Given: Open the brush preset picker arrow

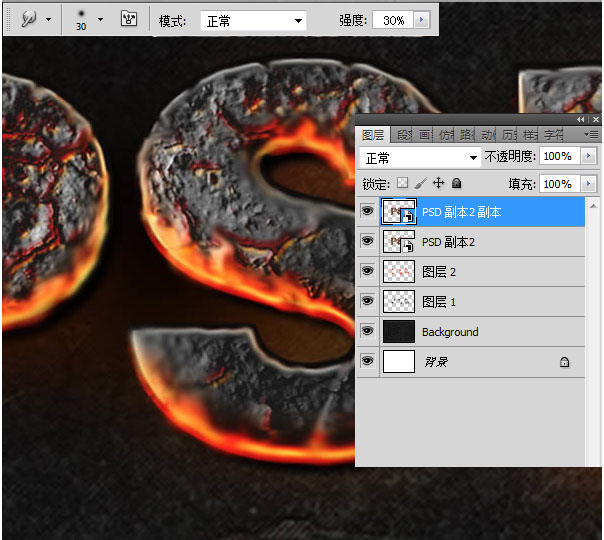Looking at the screenshot, I should (x=100, y=20).
